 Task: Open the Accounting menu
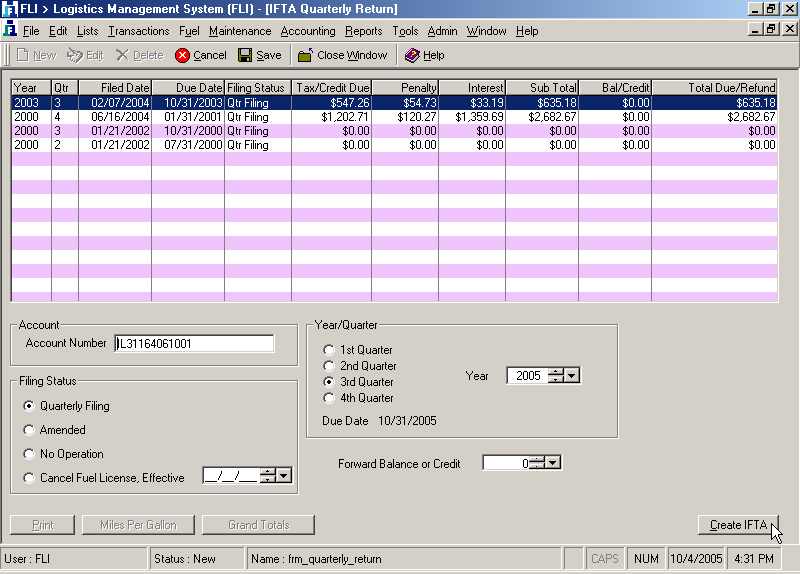[308, 31]
